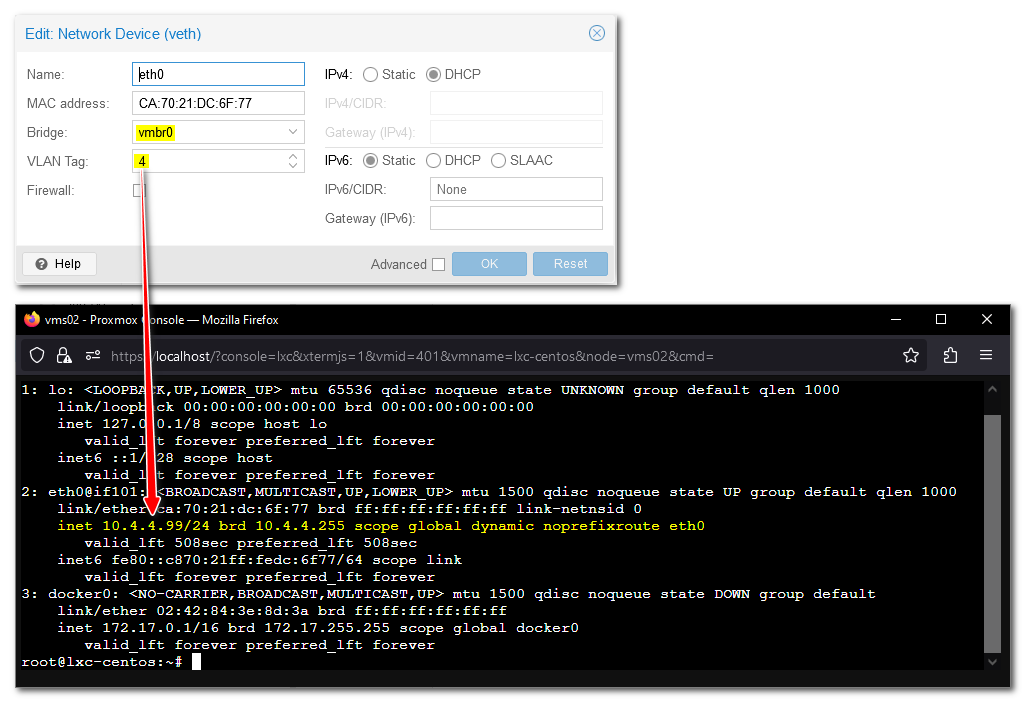Screen dimensions: 1027x704
Task: Select the IPv4 Static radio button
Action: pos(371,74)
